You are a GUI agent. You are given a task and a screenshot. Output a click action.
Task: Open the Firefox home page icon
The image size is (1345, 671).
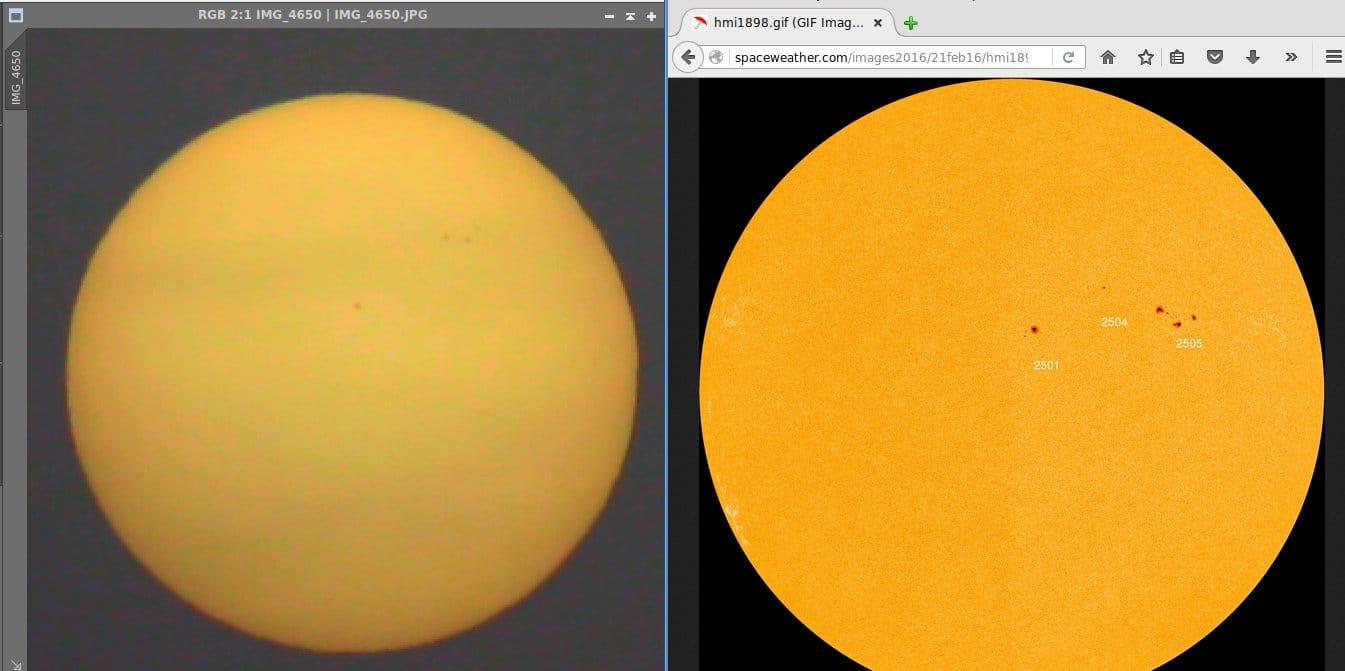[1108, 57]
